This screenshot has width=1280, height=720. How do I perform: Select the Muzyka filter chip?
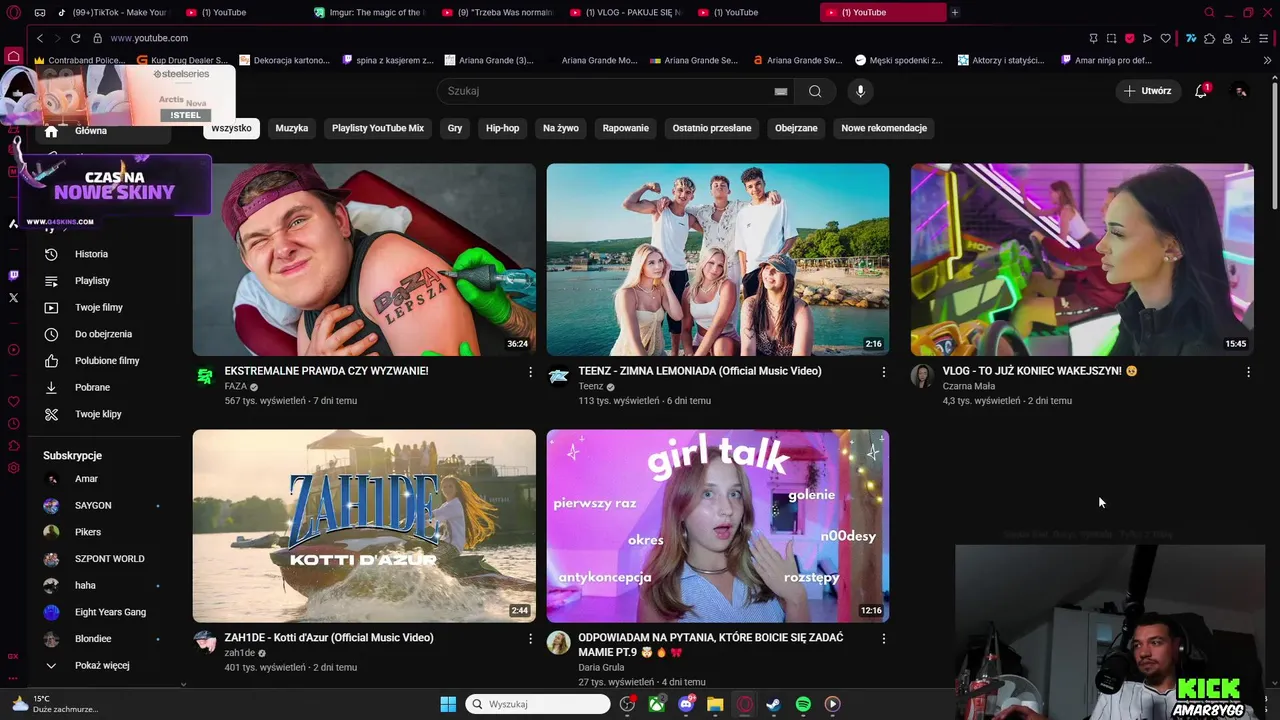coord(292,128)
